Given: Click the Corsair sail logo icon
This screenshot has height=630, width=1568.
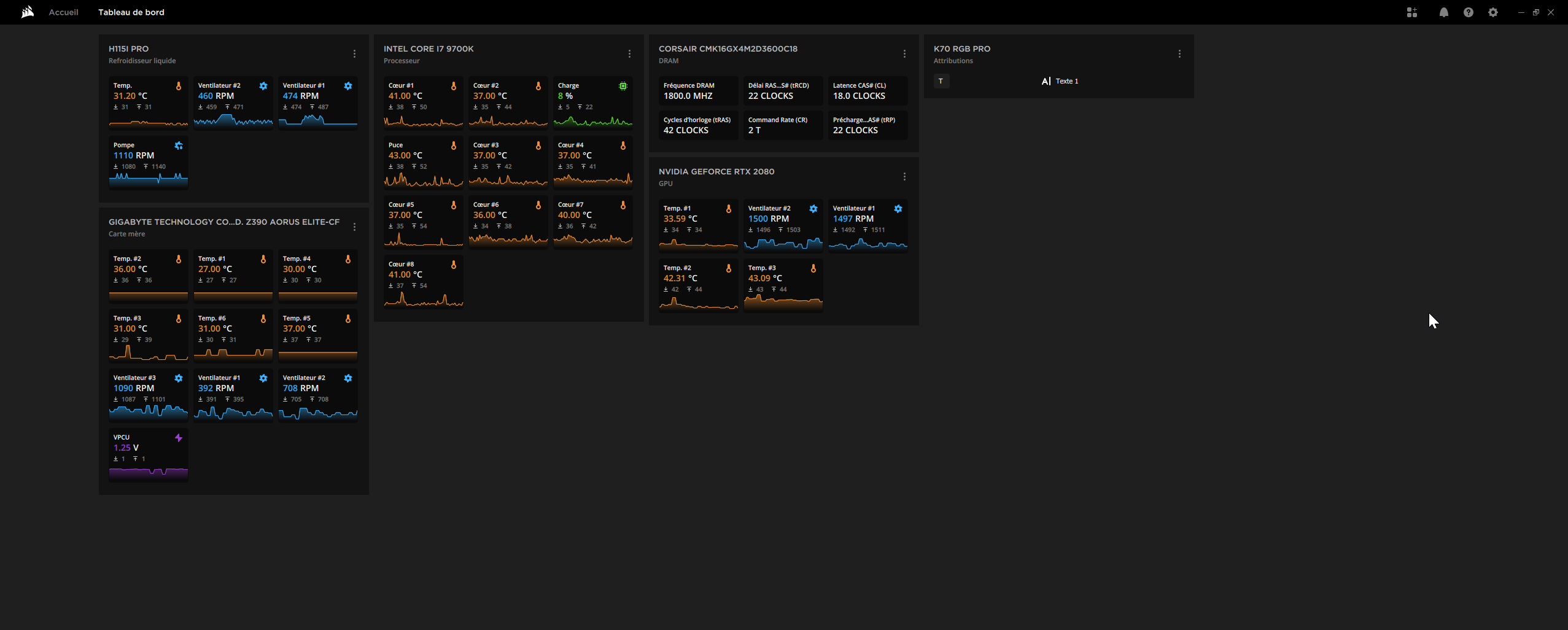Looking at the screenshot, I should 28,12.
